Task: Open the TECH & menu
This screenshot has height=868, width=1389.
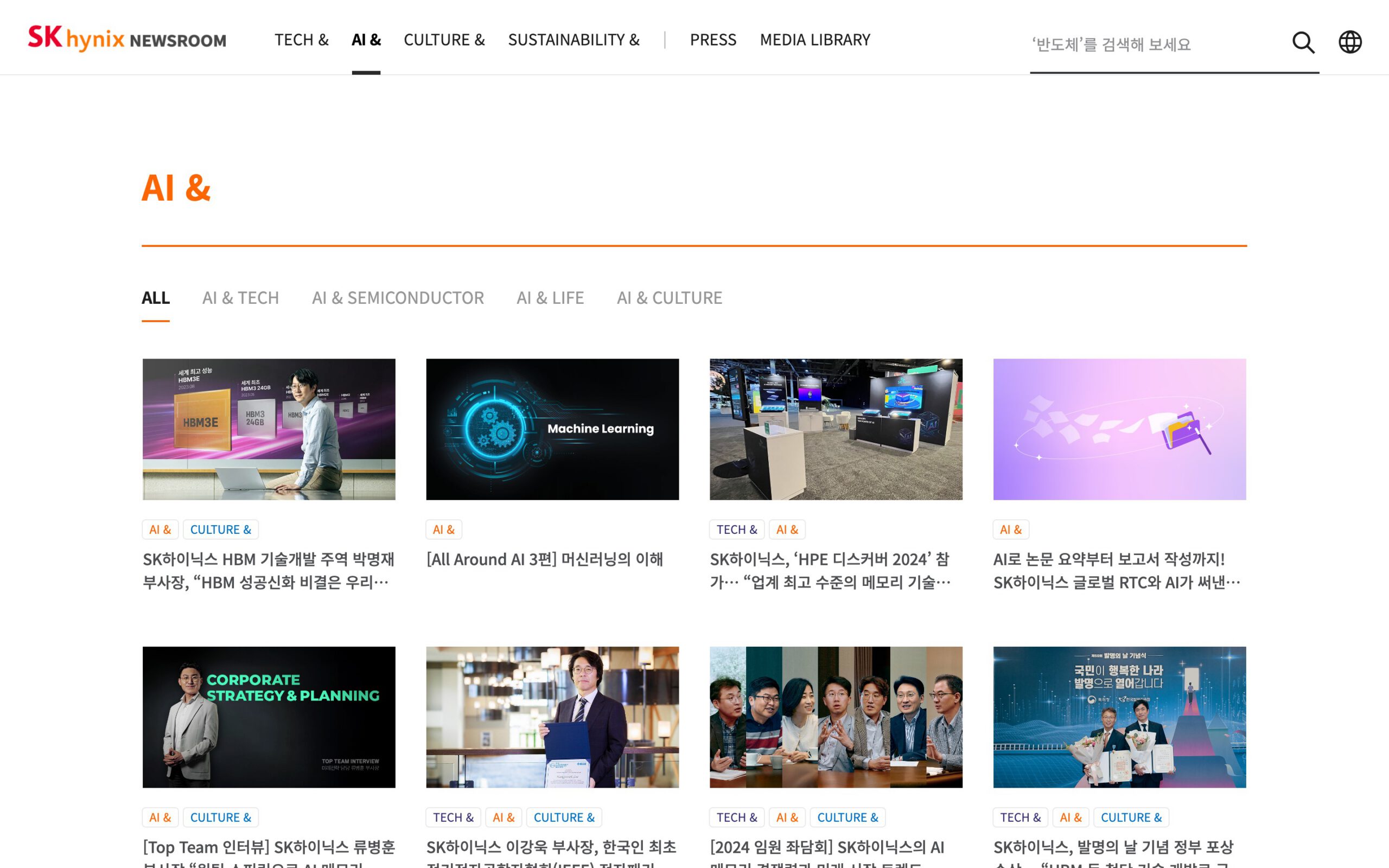Action: (301, 40)
